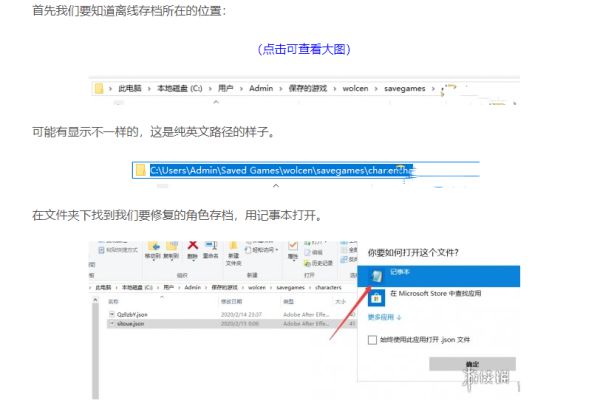Screen dimensions: 600x406
Task: Select characters in the Explorer window breadcrumb
Action: [x=328, y=287]
